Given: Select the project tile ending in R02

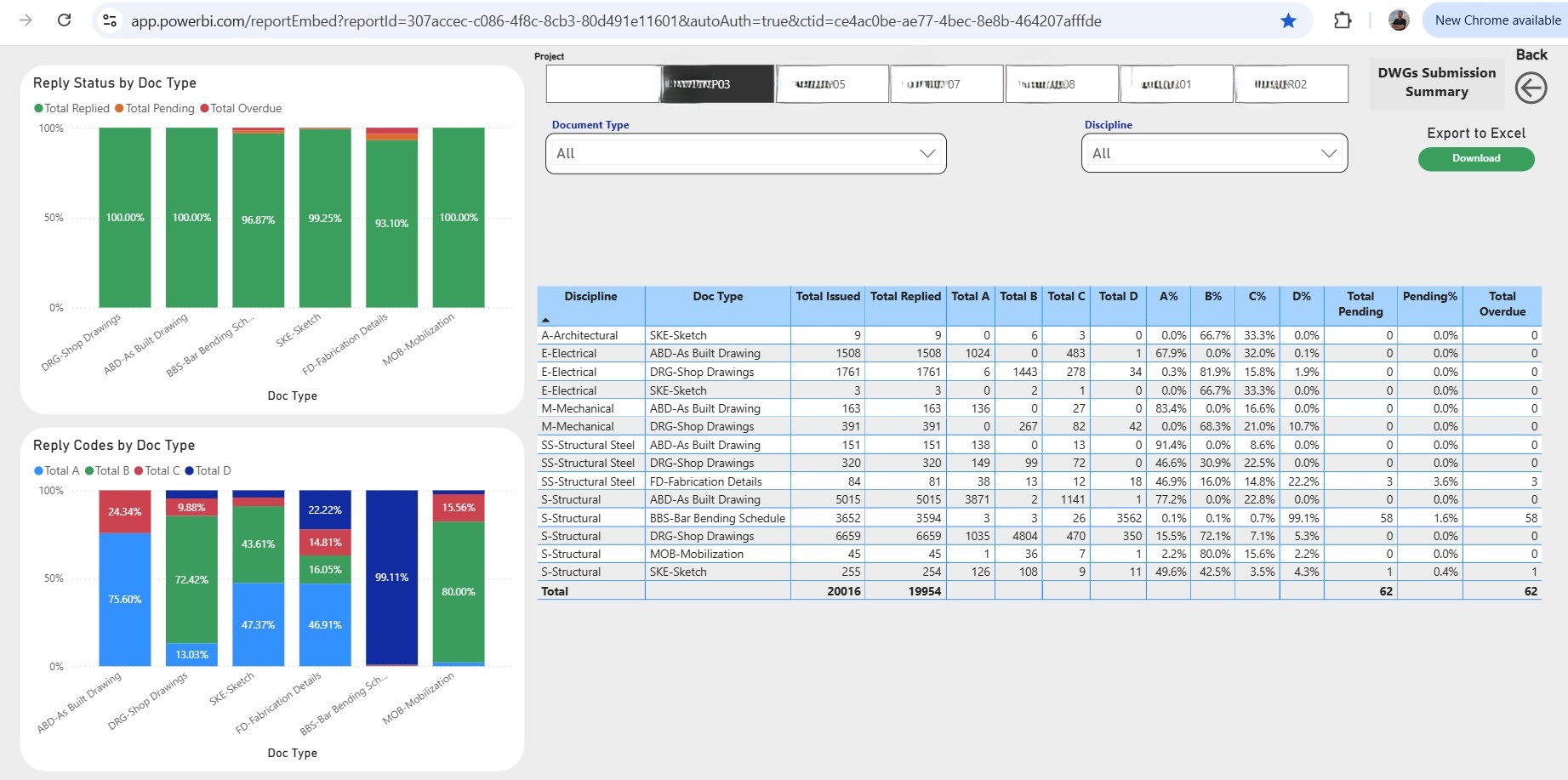Looking at the screenshot, I should [1291, 84].
